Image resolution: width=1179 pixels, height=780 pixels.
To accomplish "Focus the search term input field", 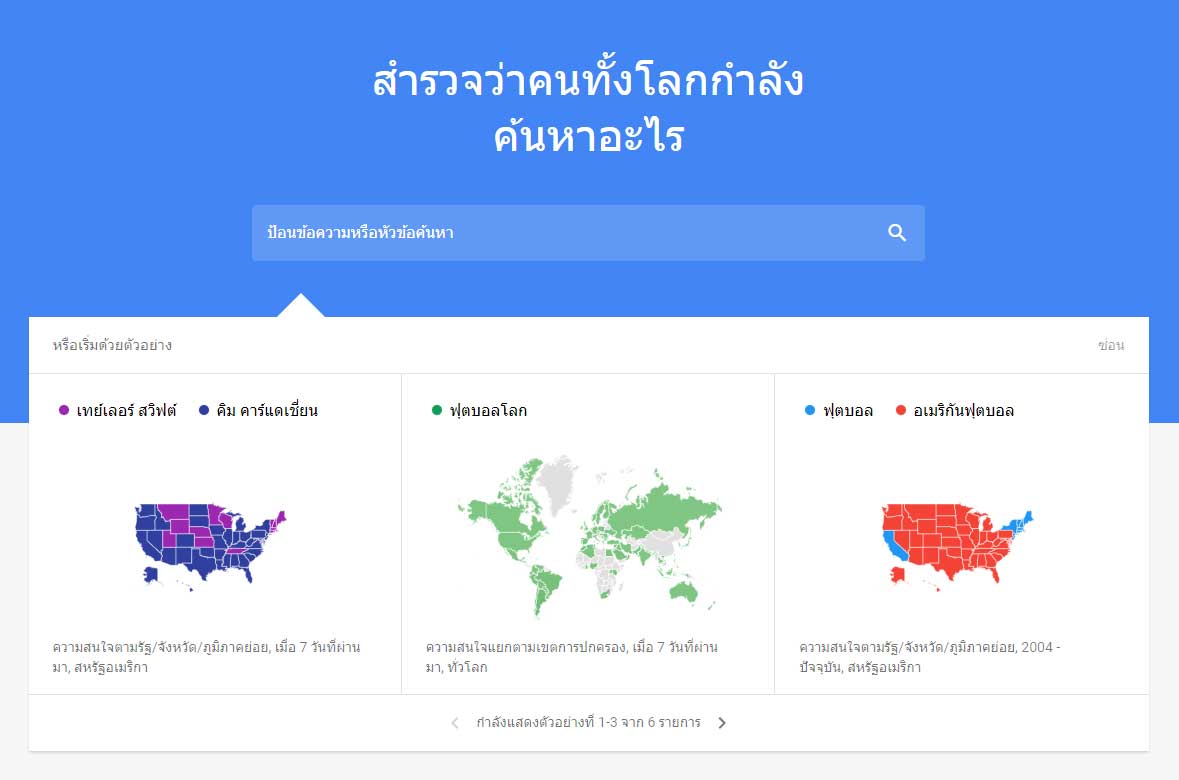I will click(x=588, y=233).
